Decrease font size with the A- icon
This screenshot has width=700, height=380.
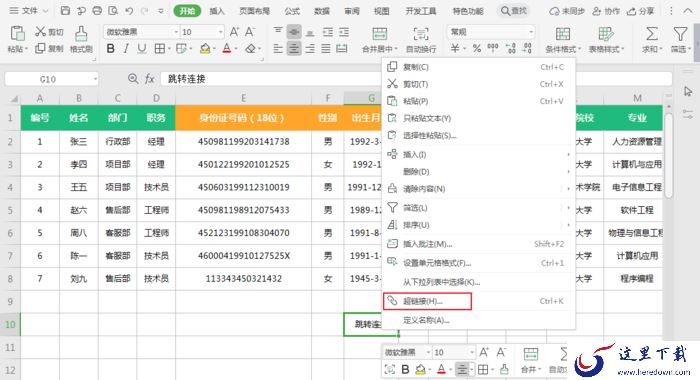click(x=250, y=32)
